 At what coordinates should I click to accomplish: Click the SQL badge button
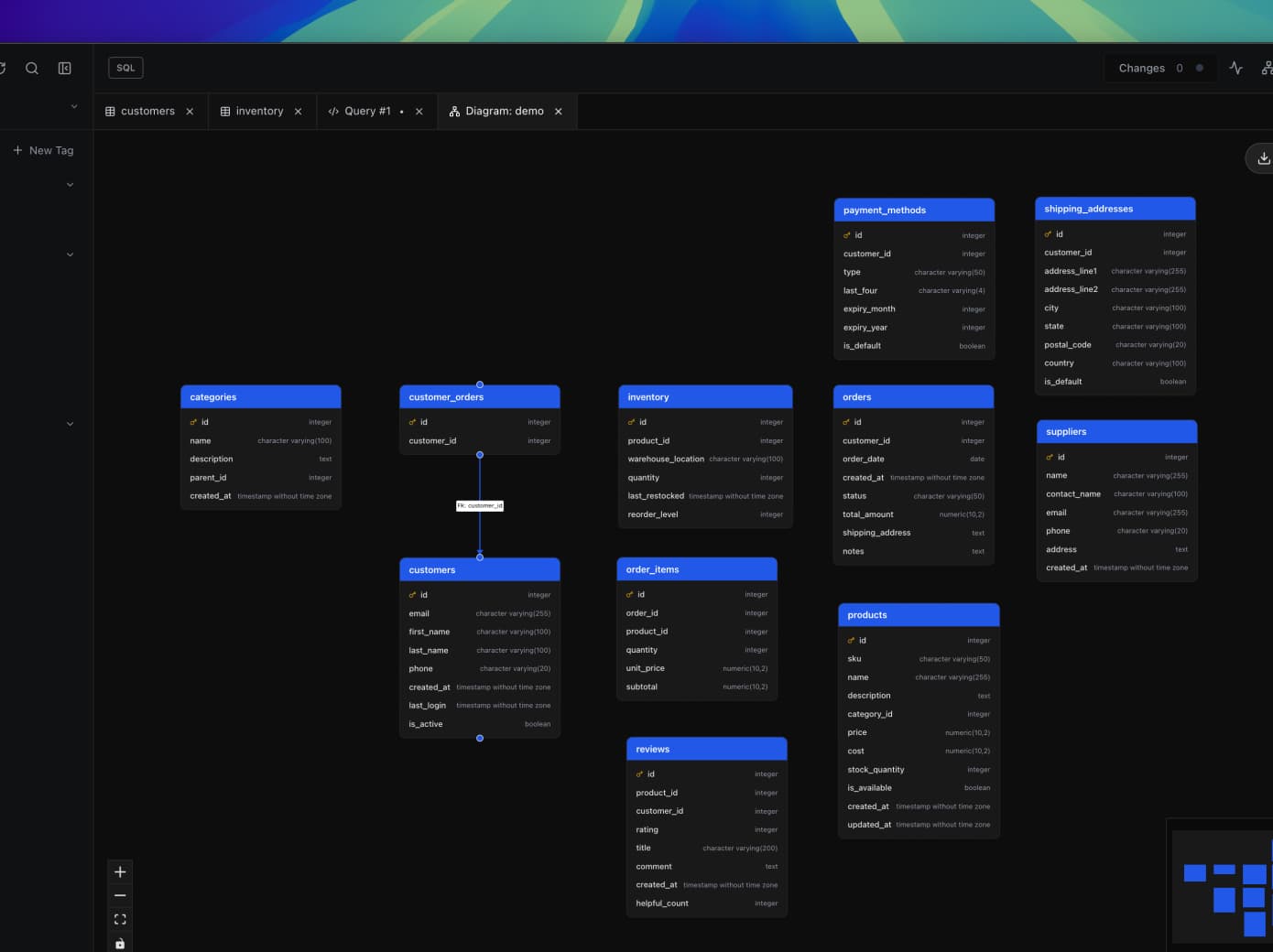click(x=125, y=68)
